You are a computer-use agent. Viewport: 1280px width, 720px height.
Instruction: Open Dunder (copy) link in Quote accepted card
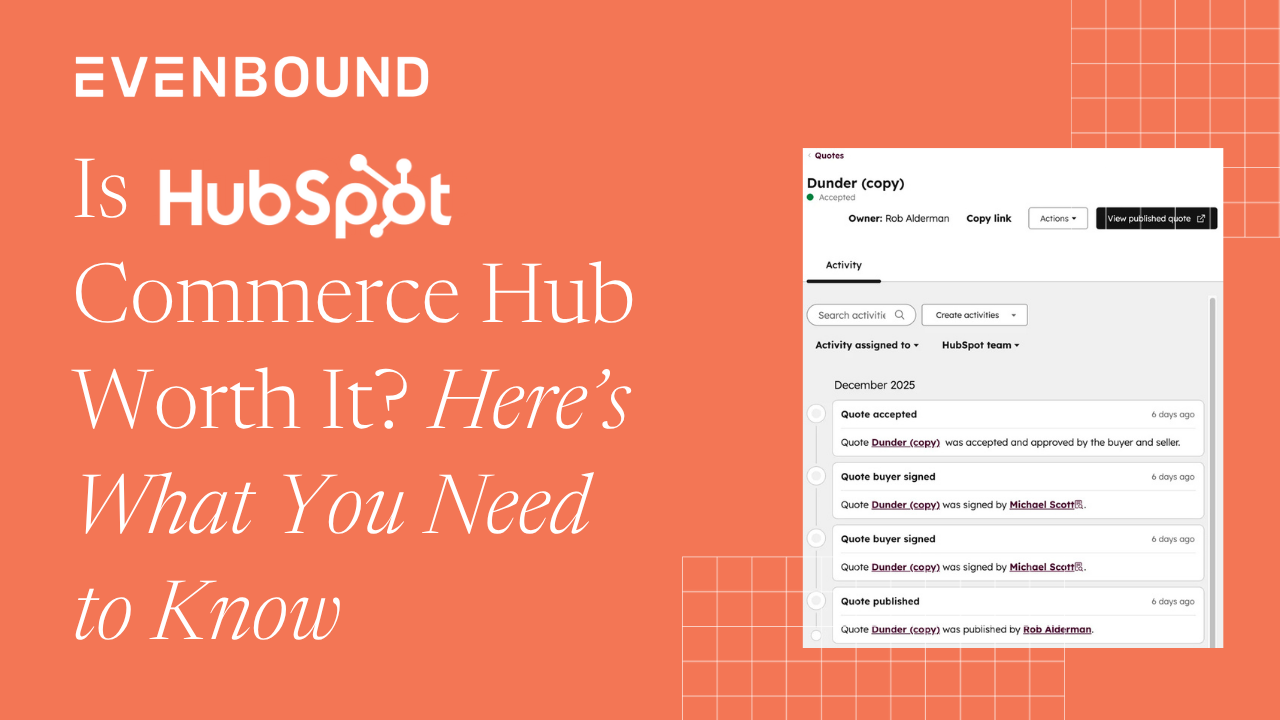click(x=905, y=442)
